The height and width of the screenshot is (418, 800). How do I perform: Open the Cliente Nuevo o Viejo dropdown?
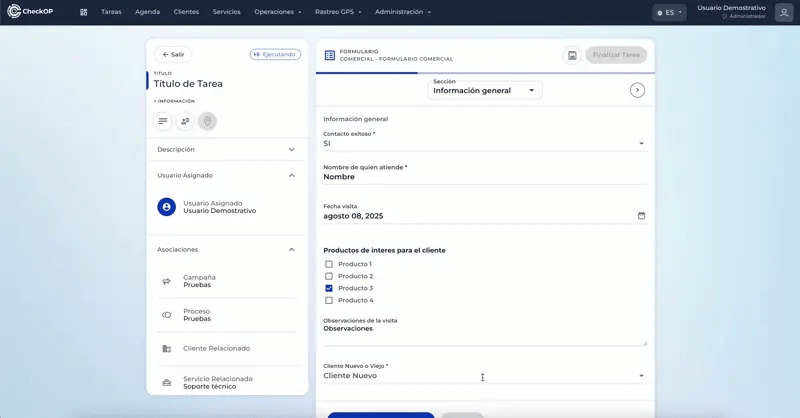[484, 376]
